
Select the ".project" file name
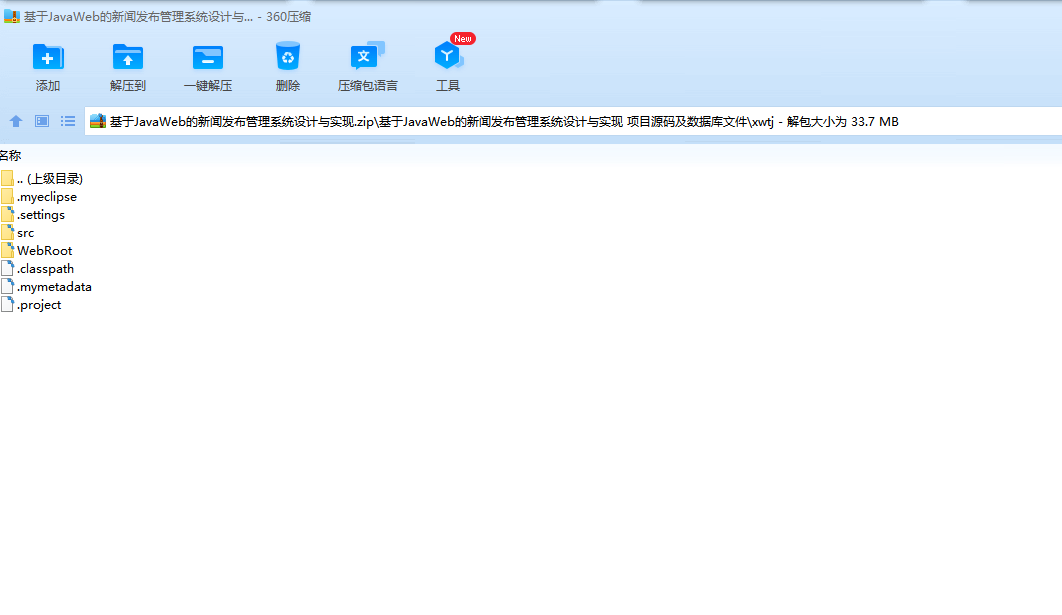pyautogui.click(x=39, y=305)
